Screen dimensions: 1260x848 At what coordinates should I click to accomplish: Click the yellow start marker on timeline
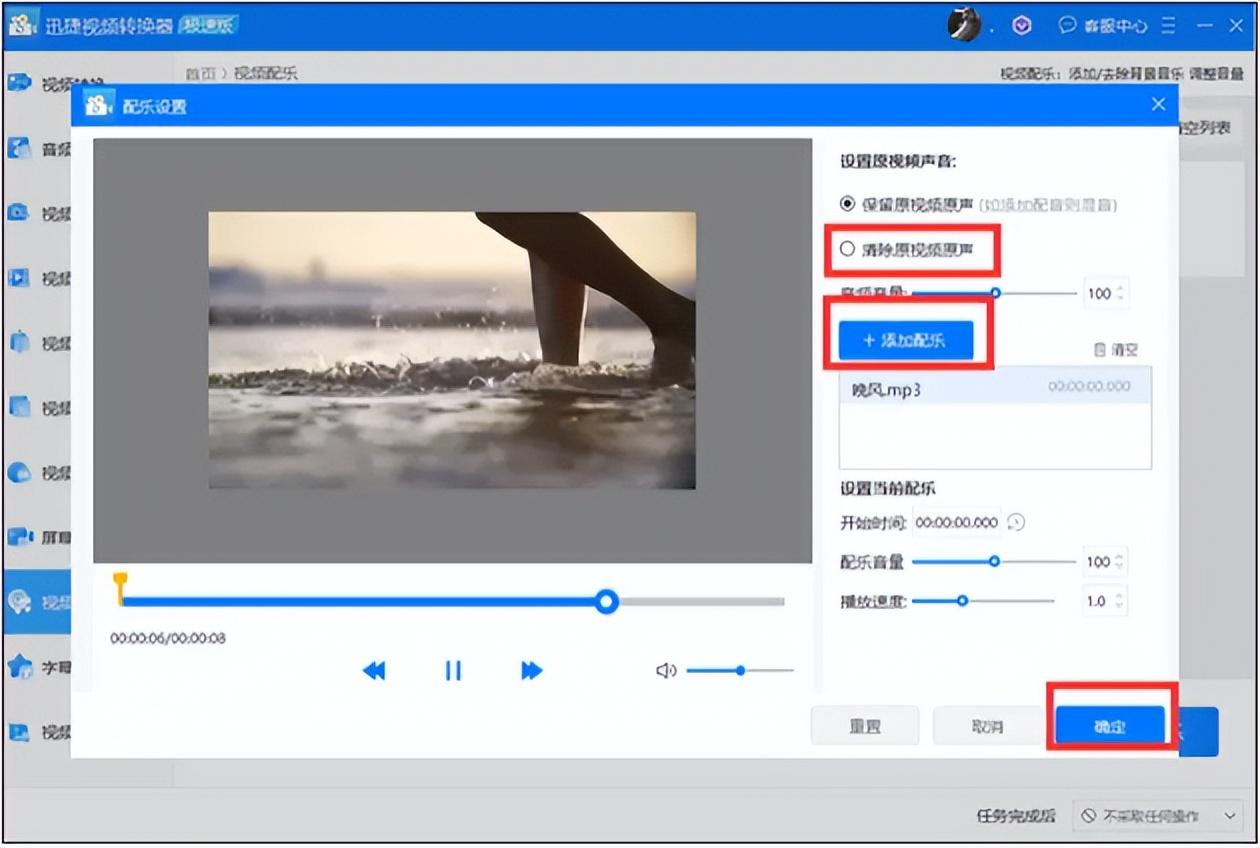click(x=120, y=588)
